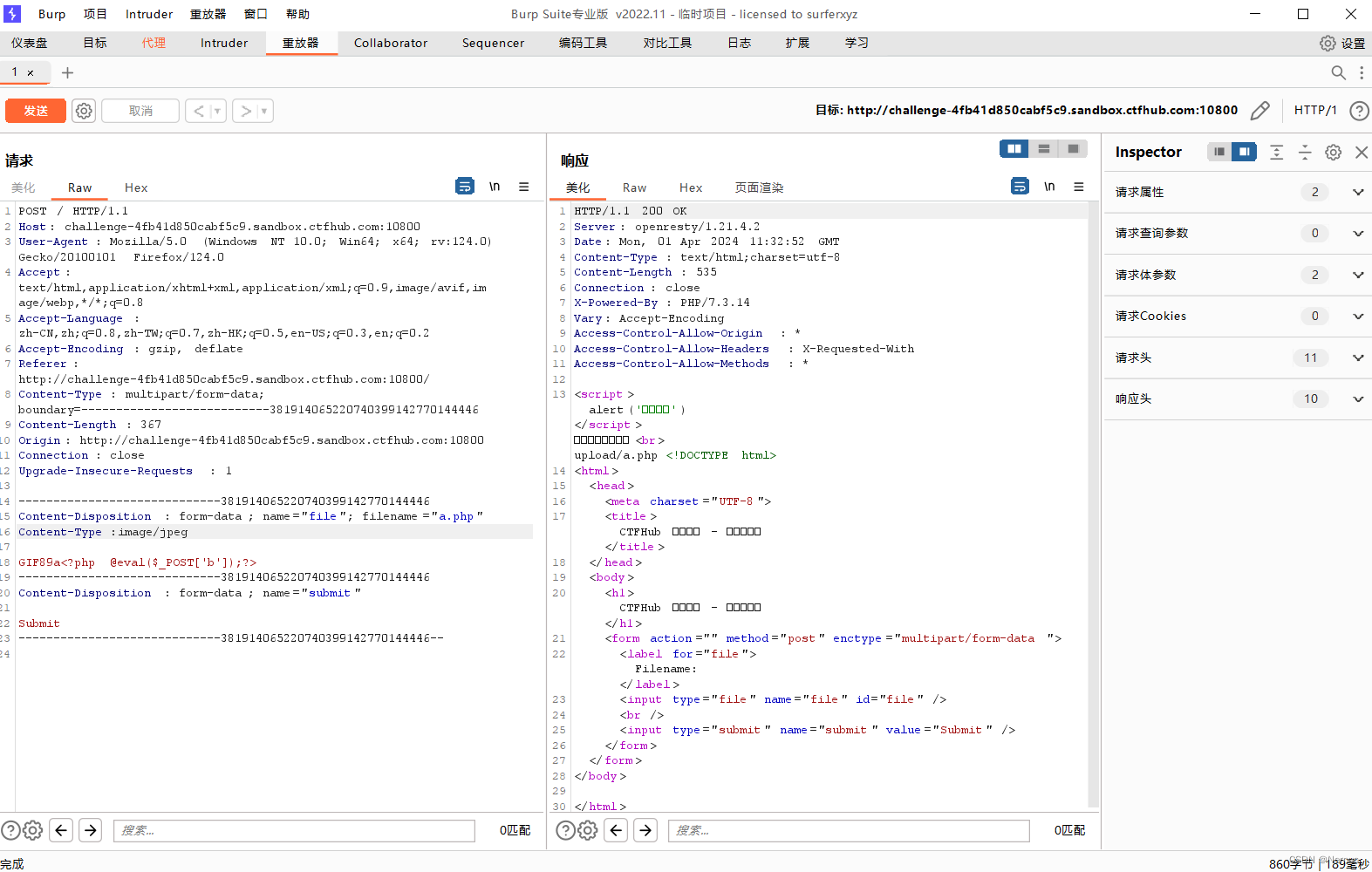The image size is (1372, 872).
Task: Select request Hex view
Action: (136, 187)
